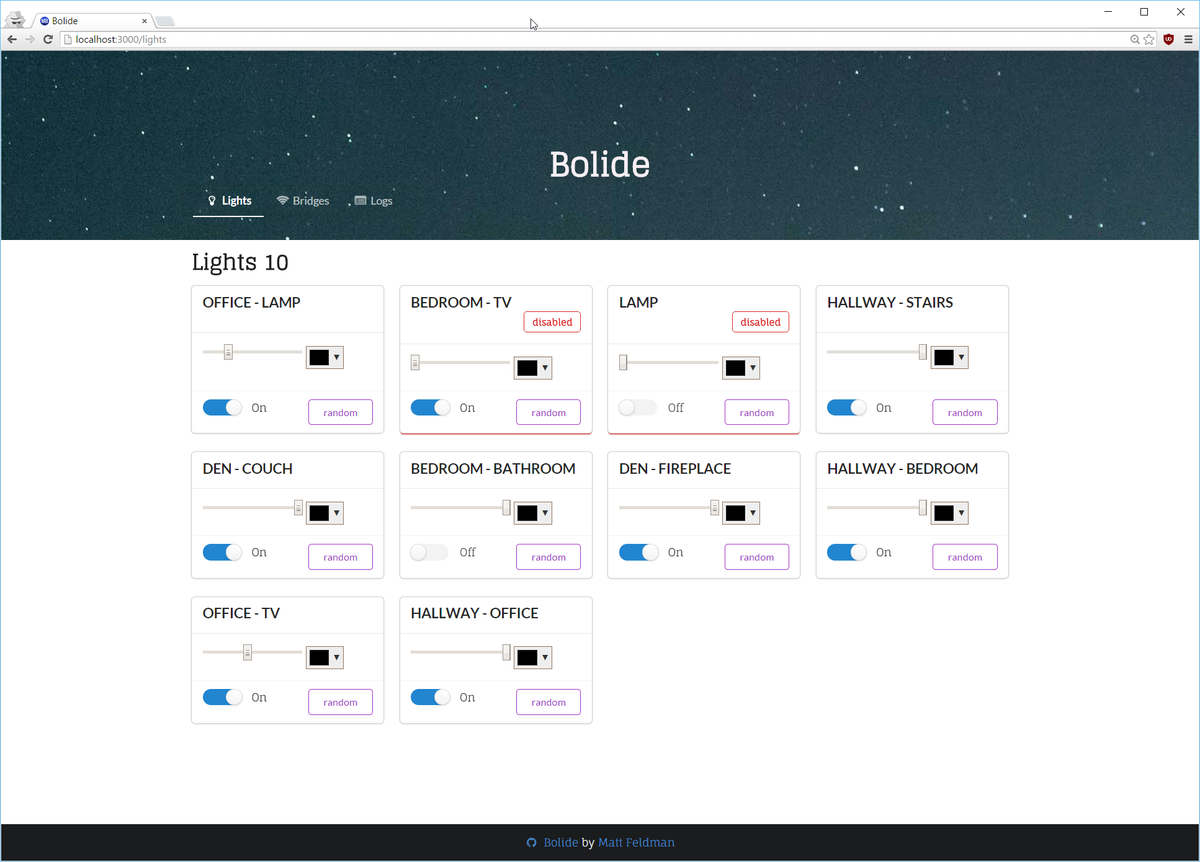Toggle HALLWAY - OFFICE light switch

tap(431, 697)
